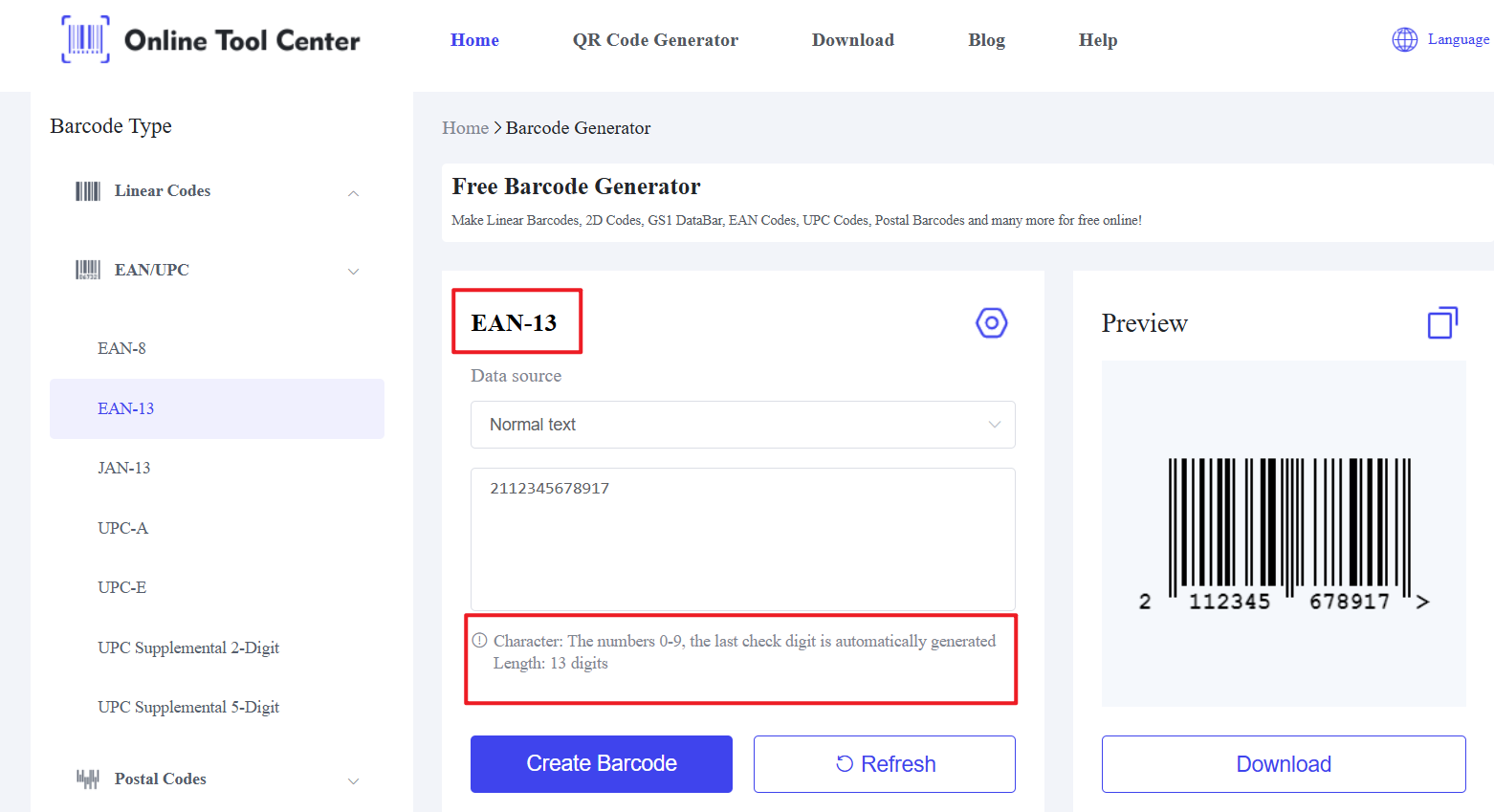Open EAN-13 settings hexagon icon
This screenshot has width=1494, height=812.
991,323
